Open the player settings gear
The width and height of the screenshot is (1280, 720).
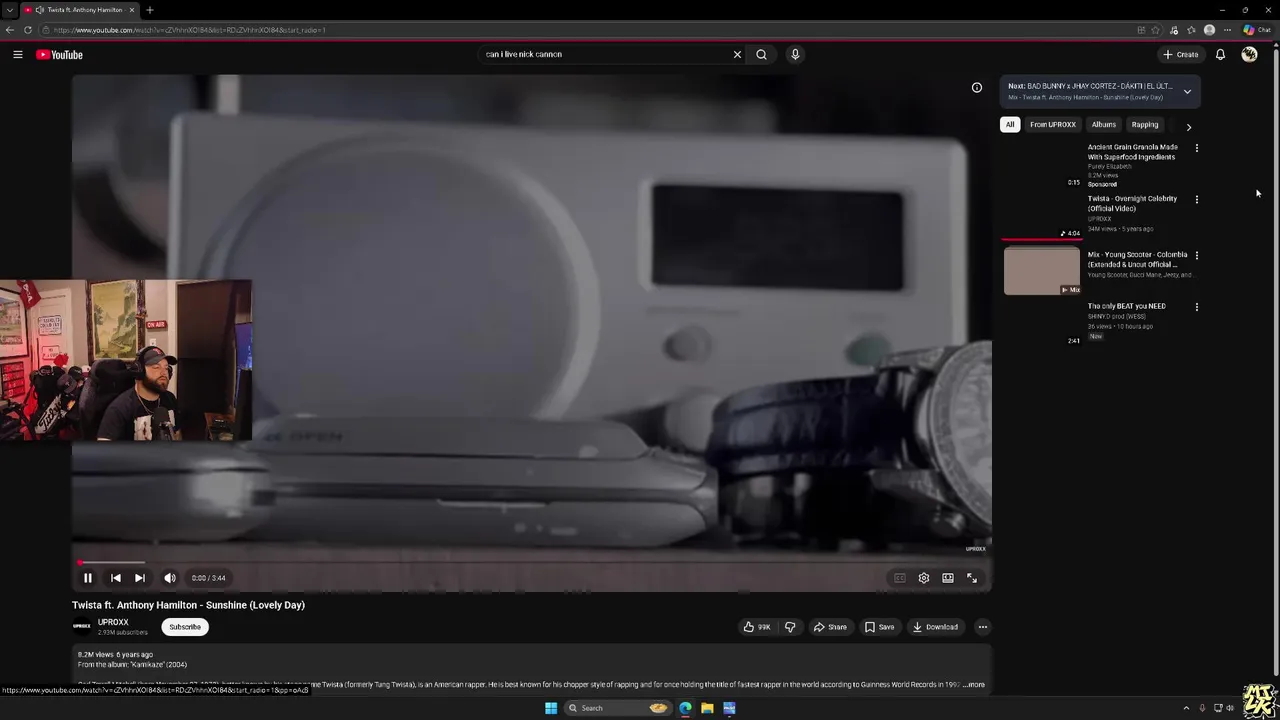click(924, 578)
